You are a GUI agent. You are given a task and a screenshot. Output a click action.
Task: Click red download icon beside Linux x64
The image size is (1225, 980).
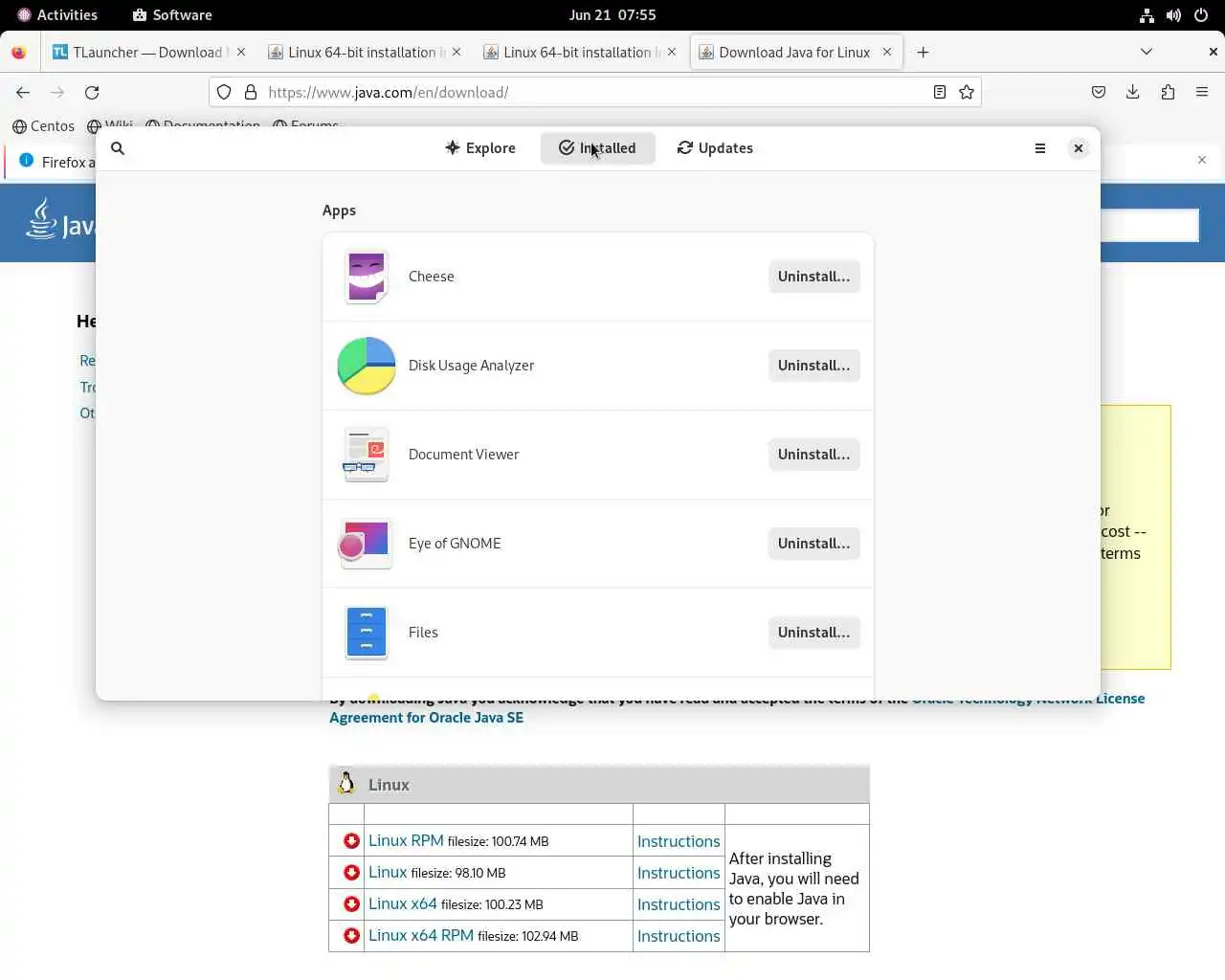(351, 904)
